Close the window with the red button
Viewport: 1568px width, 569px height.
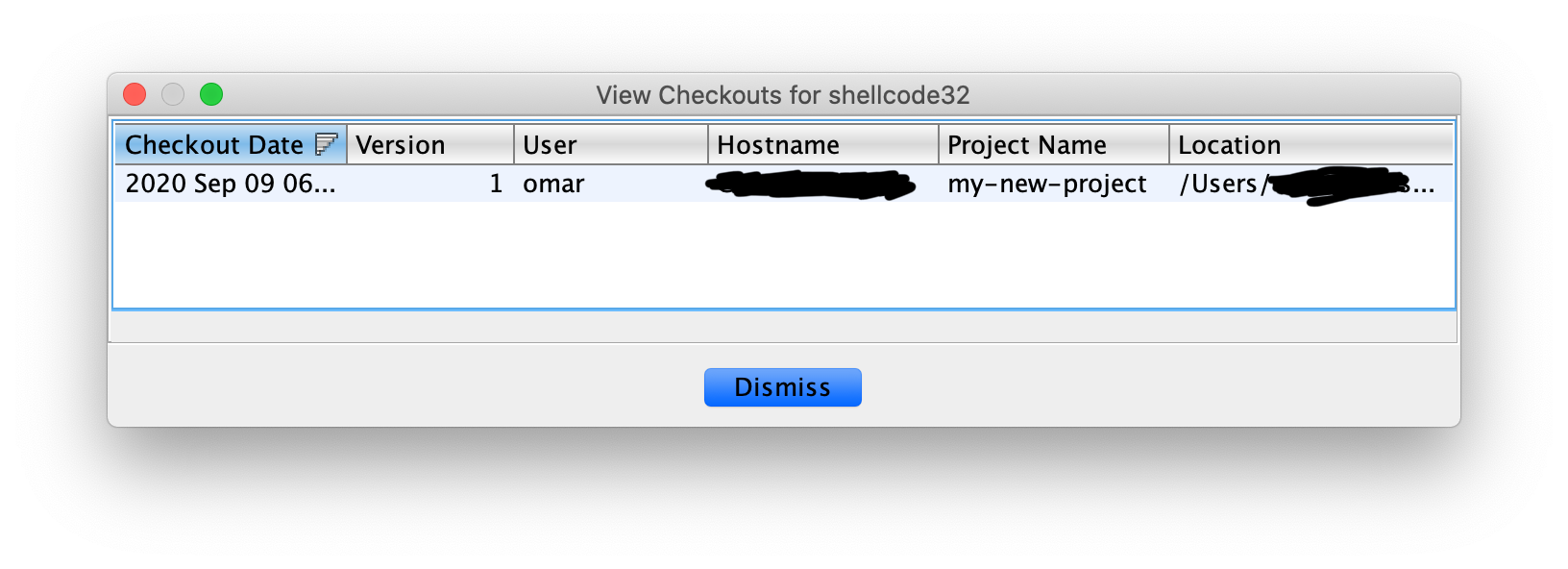[x=135, y=94]
